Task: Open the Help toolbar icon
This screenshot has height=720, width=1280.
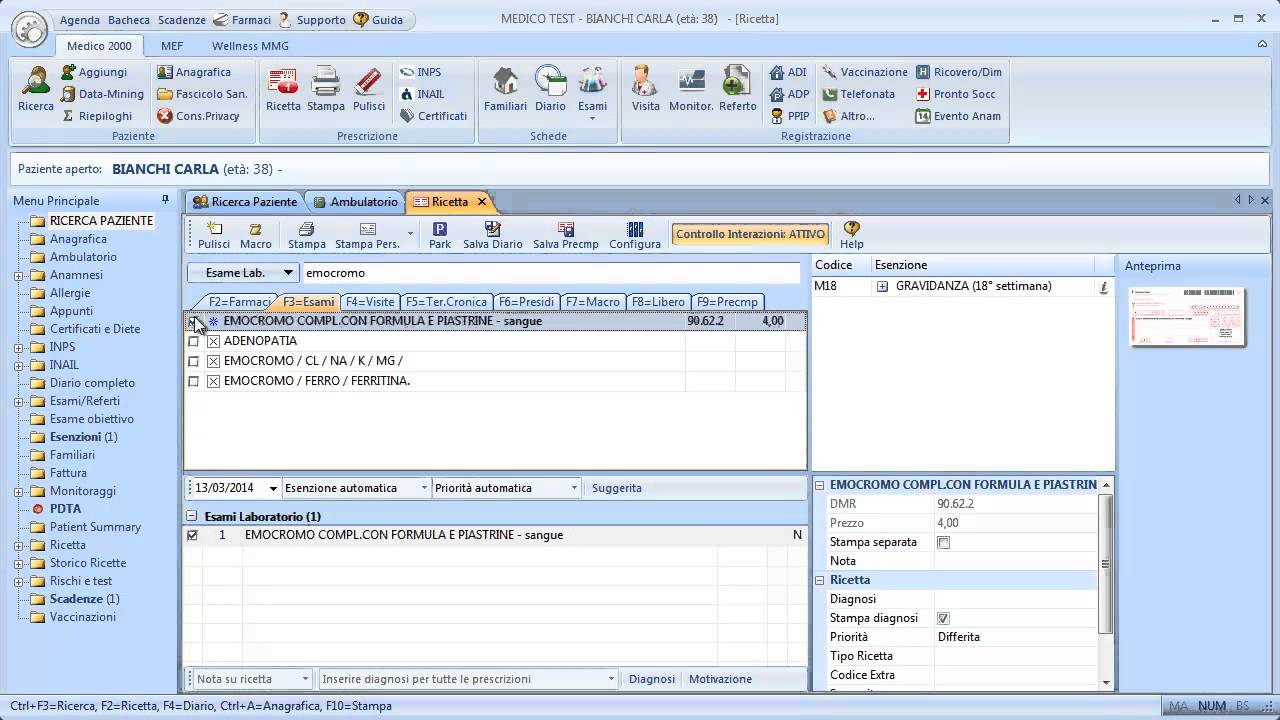Action: tap(852, 236)
